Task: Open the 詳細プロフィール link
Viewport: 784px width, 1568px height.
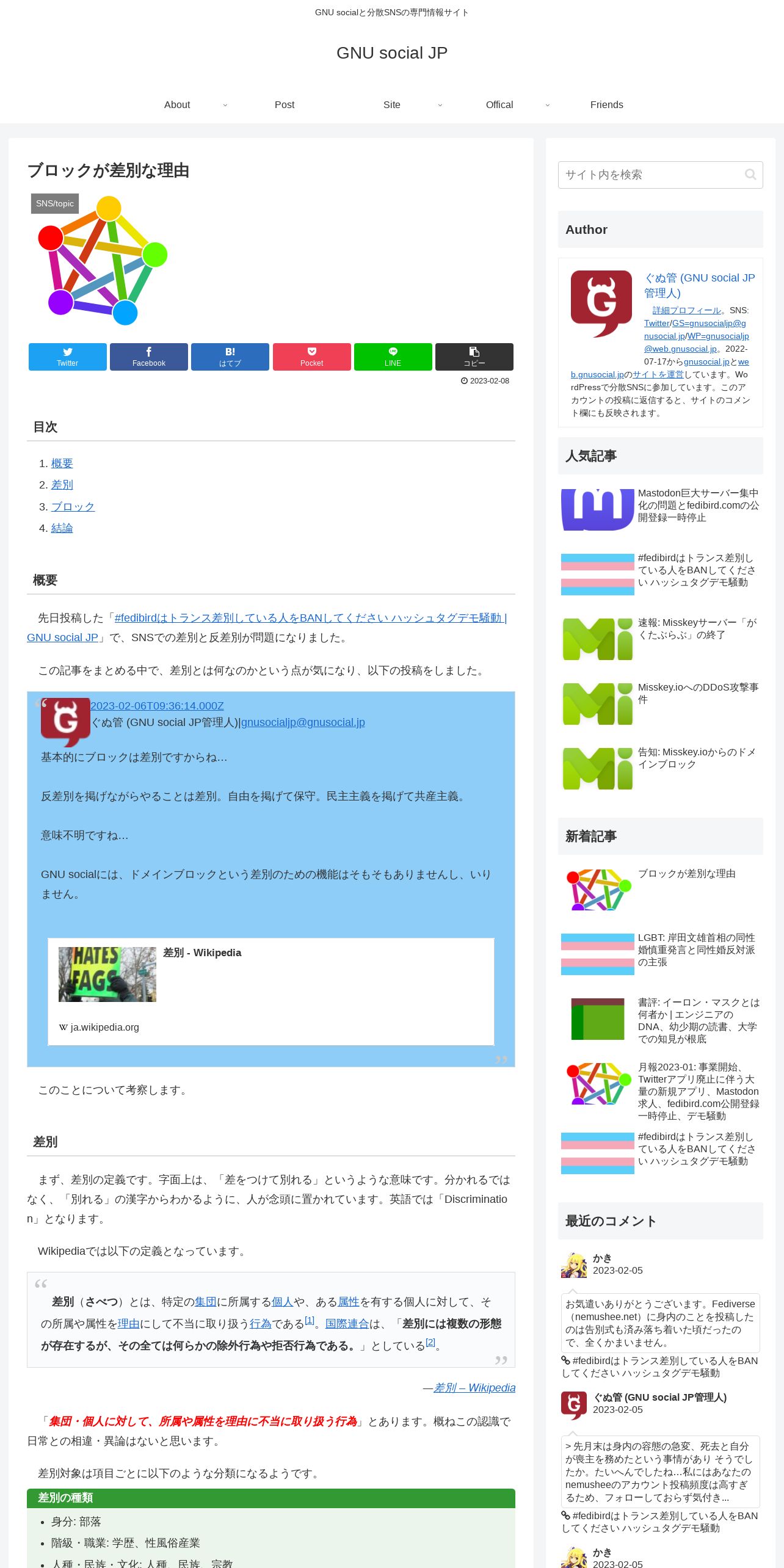Action: (x=687, y=310)
